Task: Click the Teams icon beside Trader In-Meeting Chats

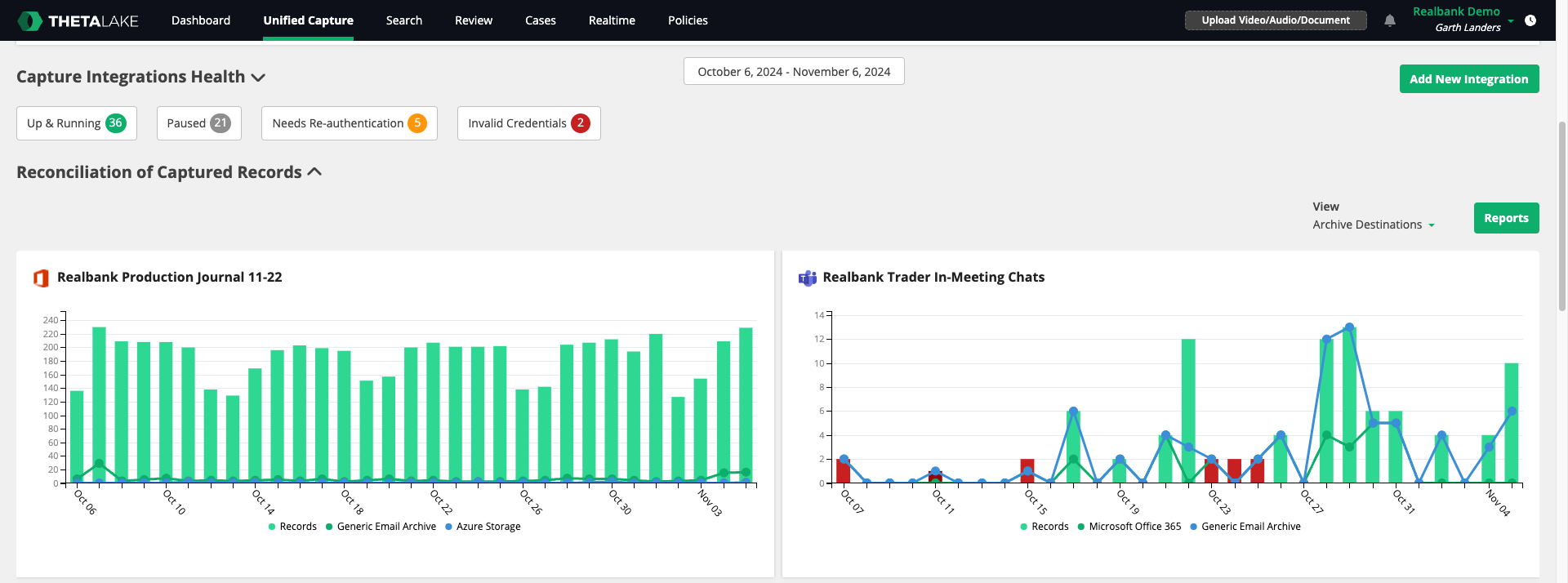Action: point(808,278)
